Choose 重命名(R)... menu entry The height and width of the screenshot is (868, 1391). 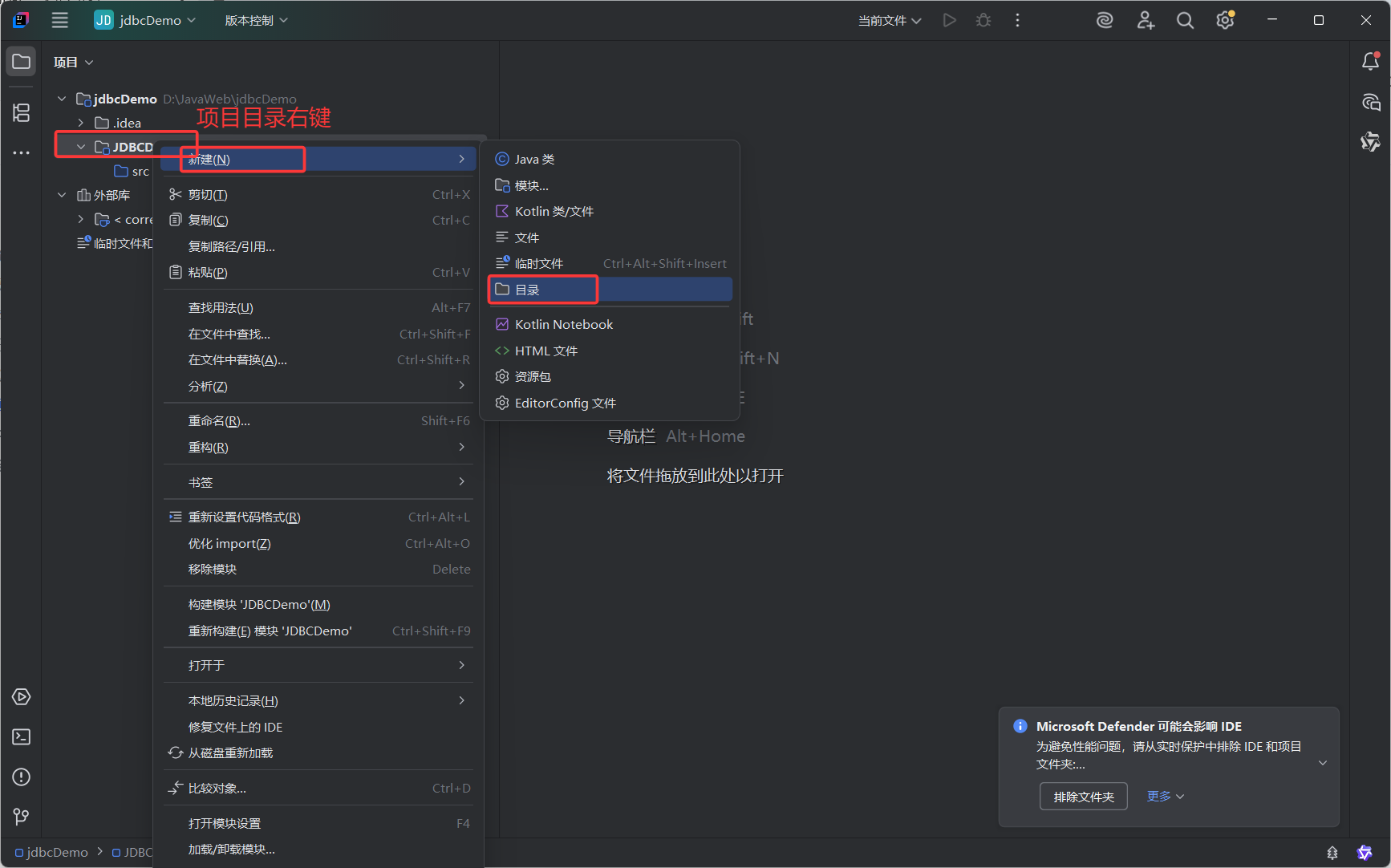[x=318, y=420]
